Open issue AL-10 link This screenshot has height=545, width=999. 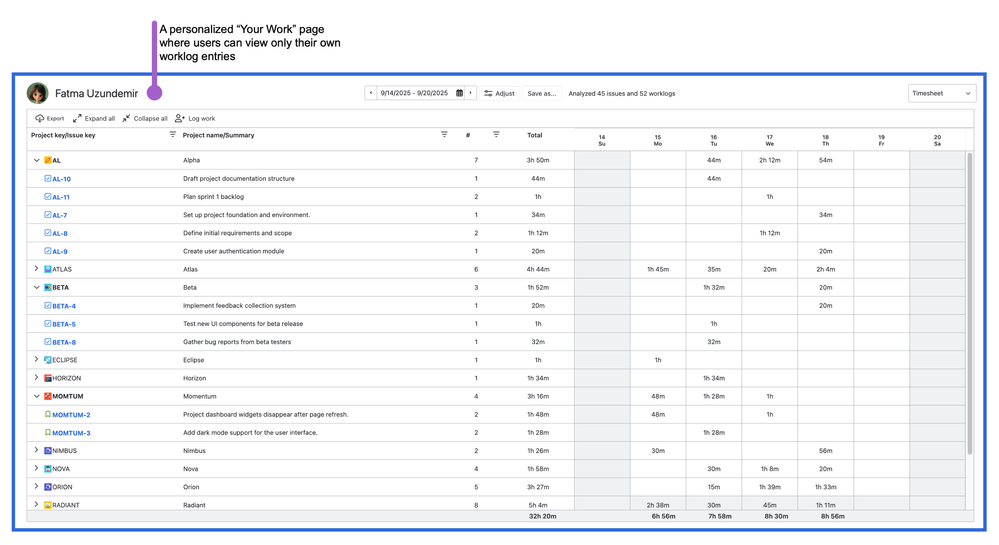pos(61,179)
